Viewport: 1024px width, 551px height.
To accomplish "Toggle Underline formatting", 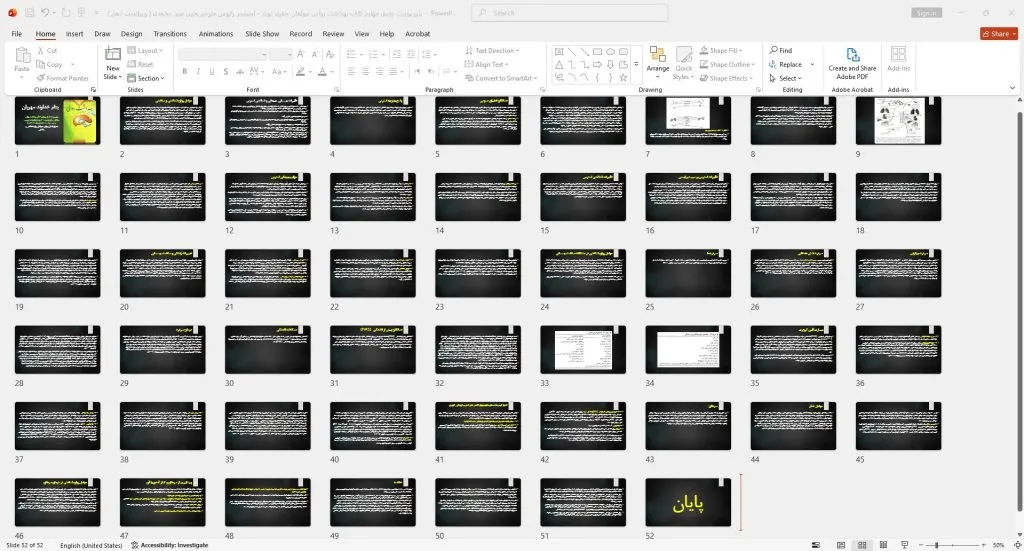I will (212, 71).
